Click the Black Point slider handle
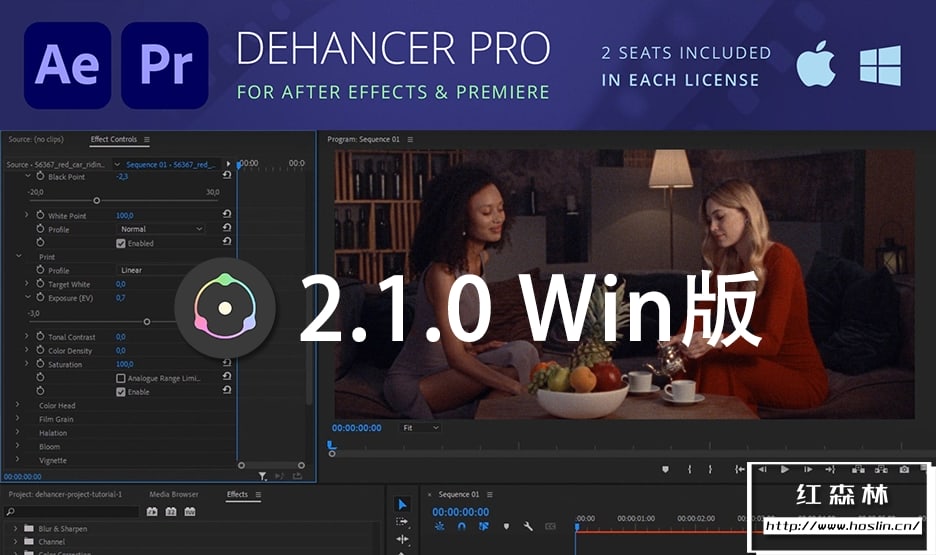 pos(97,201)
